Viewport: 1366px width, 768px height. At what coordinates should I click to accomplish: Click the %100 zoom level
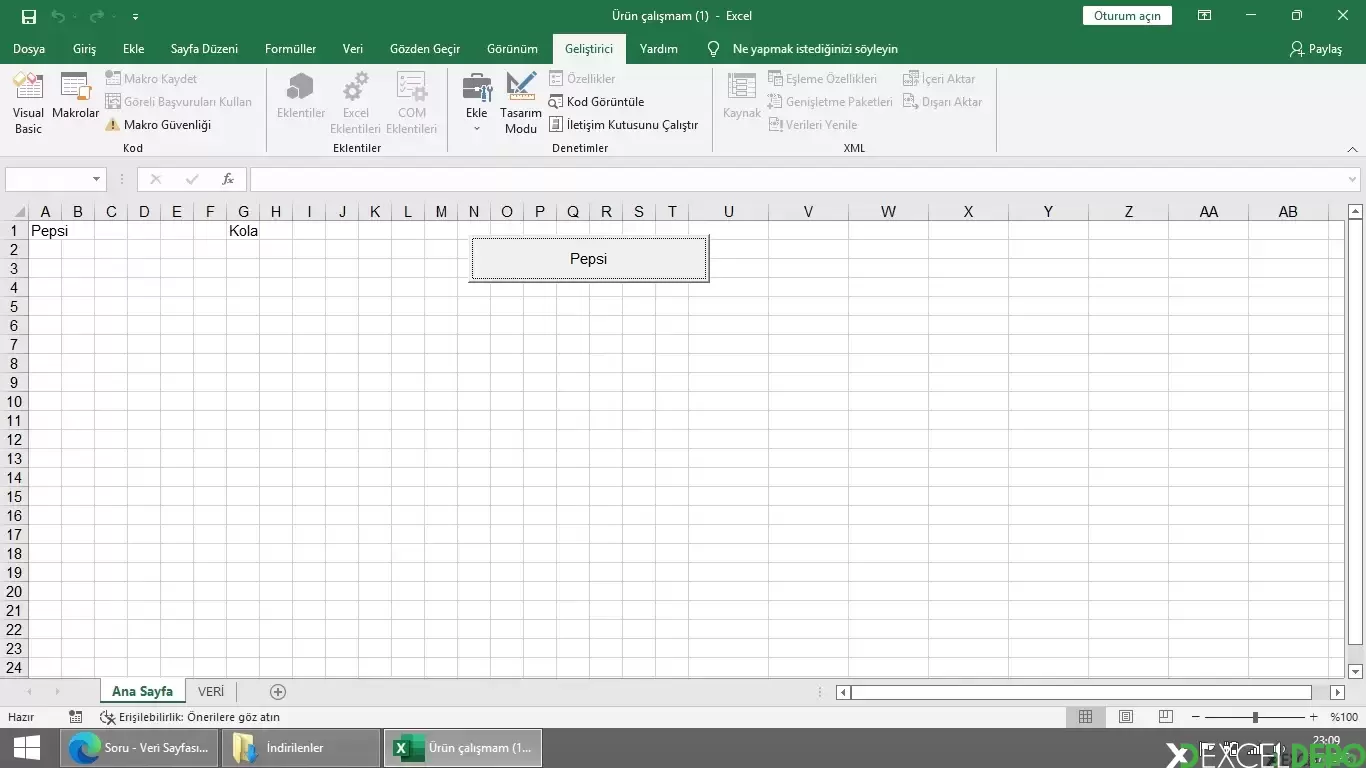pos(1344,717)
